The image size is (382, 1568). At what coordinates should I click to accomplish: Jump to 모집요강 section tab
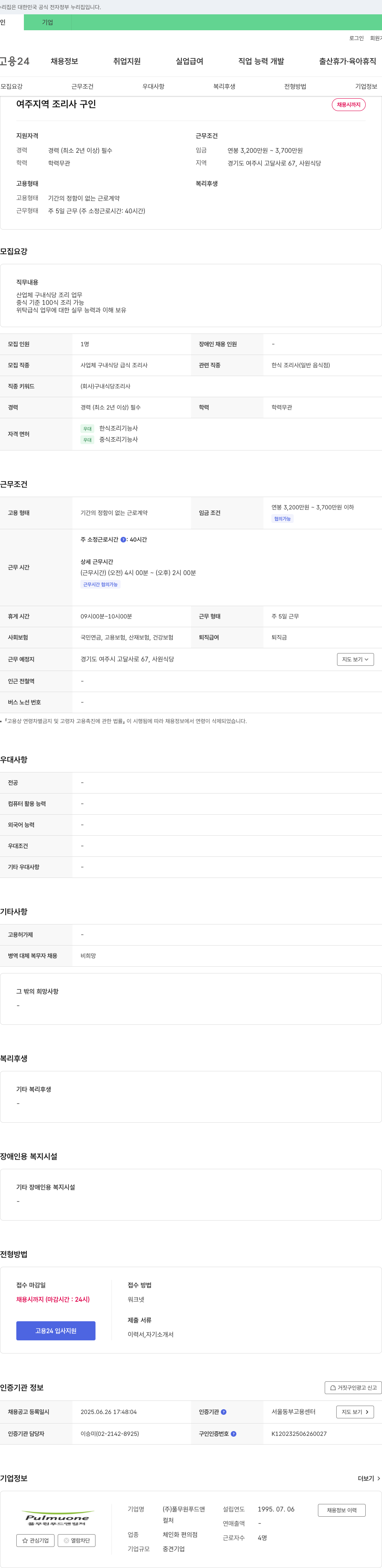pos(12,86)
